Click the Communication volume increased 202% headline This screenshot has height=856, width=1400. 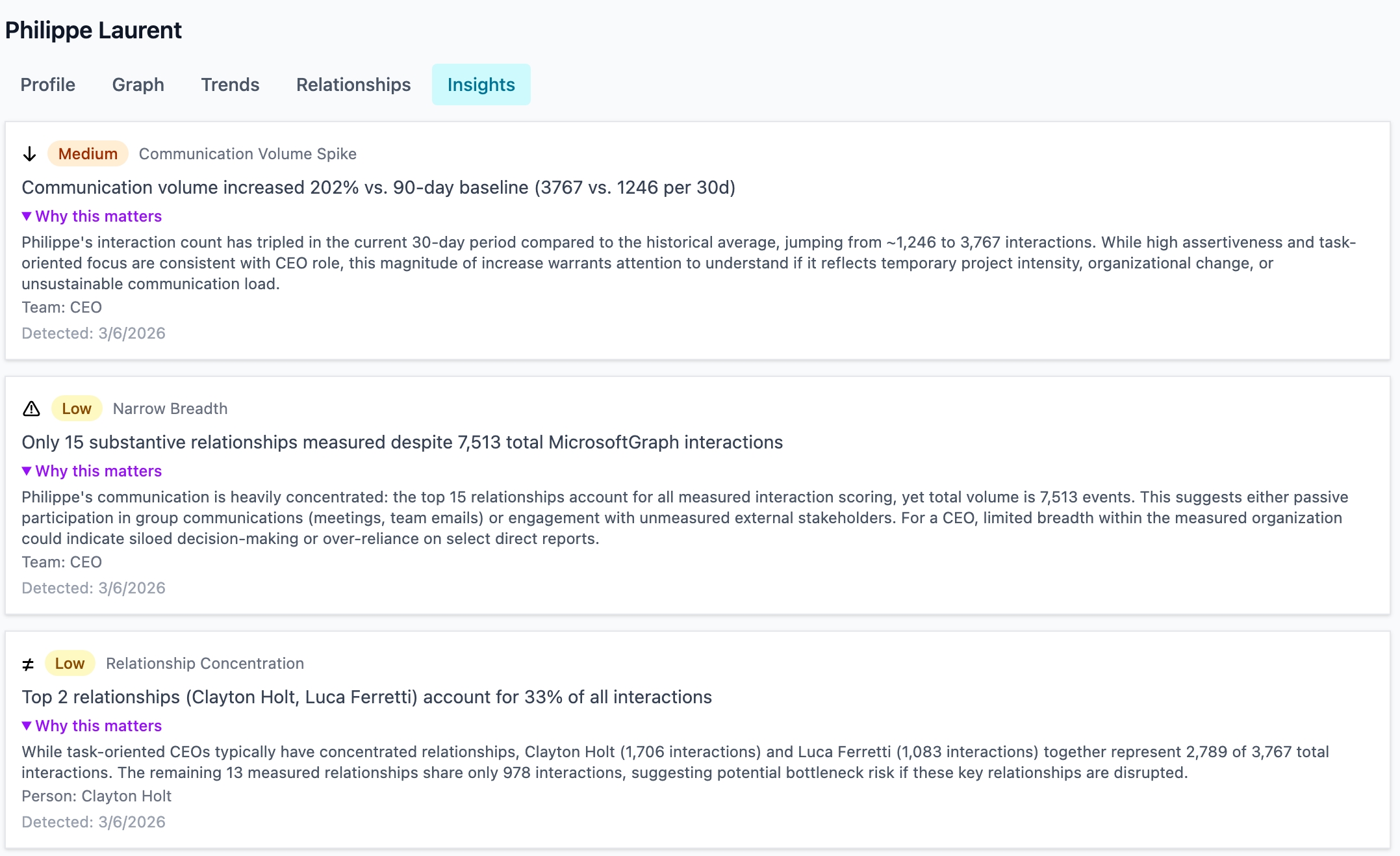[x=378, y=188]
